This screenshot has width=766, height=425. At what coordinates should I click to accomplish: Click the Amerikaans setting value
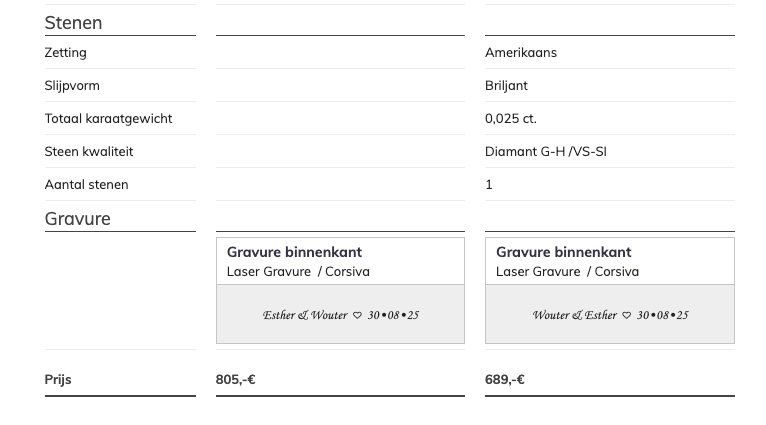[x=521, y=52]
